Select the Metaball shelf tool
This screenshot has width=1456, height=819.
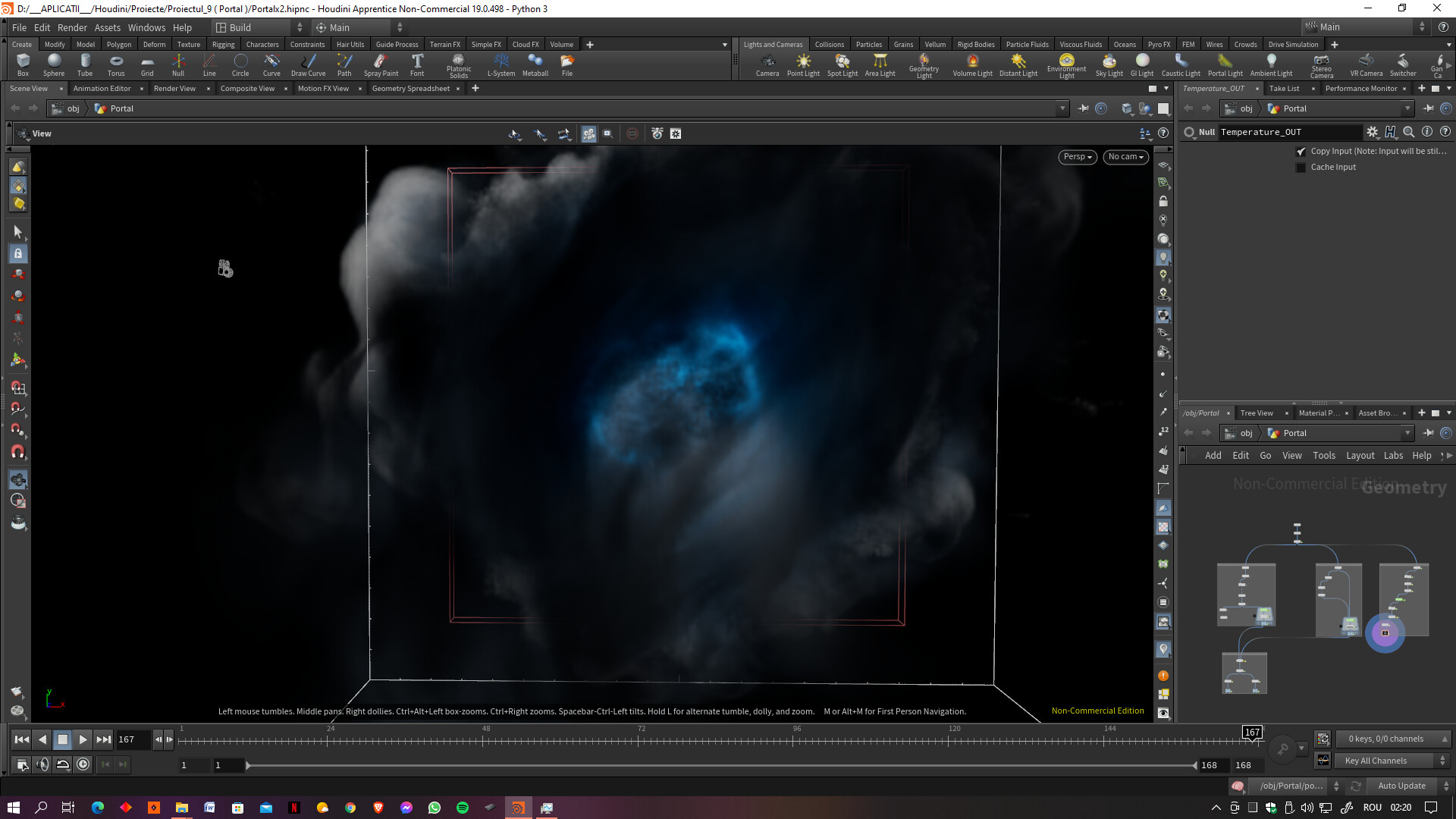tap(535, 64)
